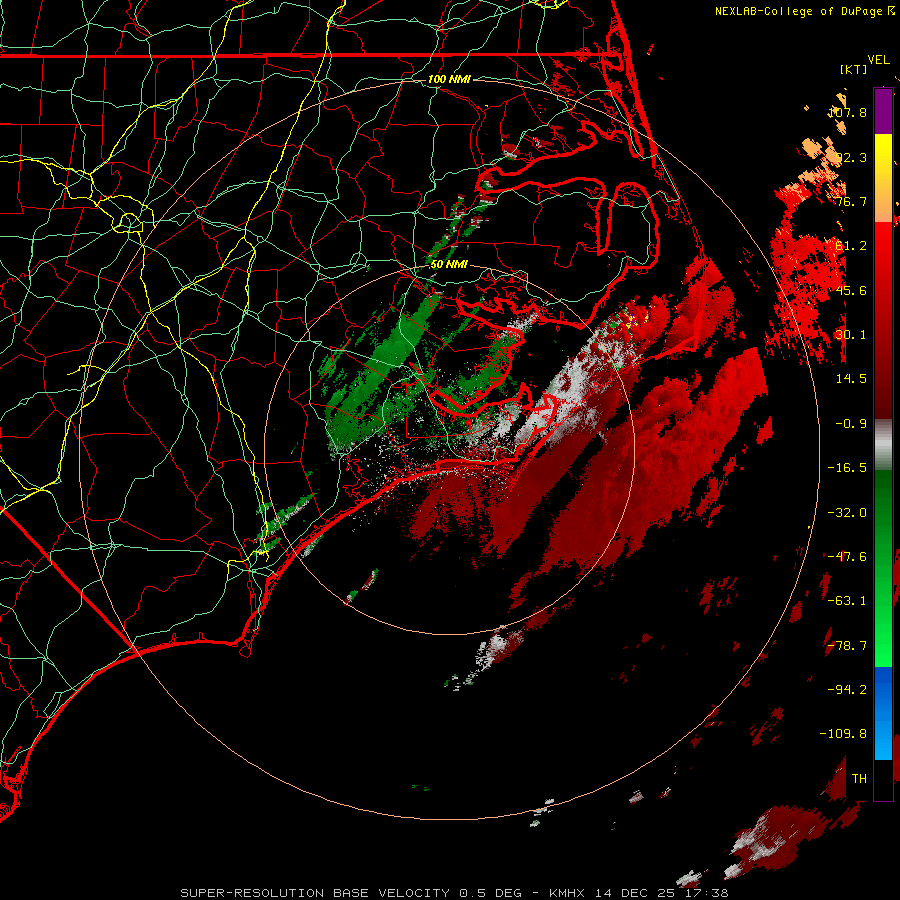Viewport: 900px width, 900px height.
Task: Click the 100 NMI range ring label
Action: pos(449,79)
